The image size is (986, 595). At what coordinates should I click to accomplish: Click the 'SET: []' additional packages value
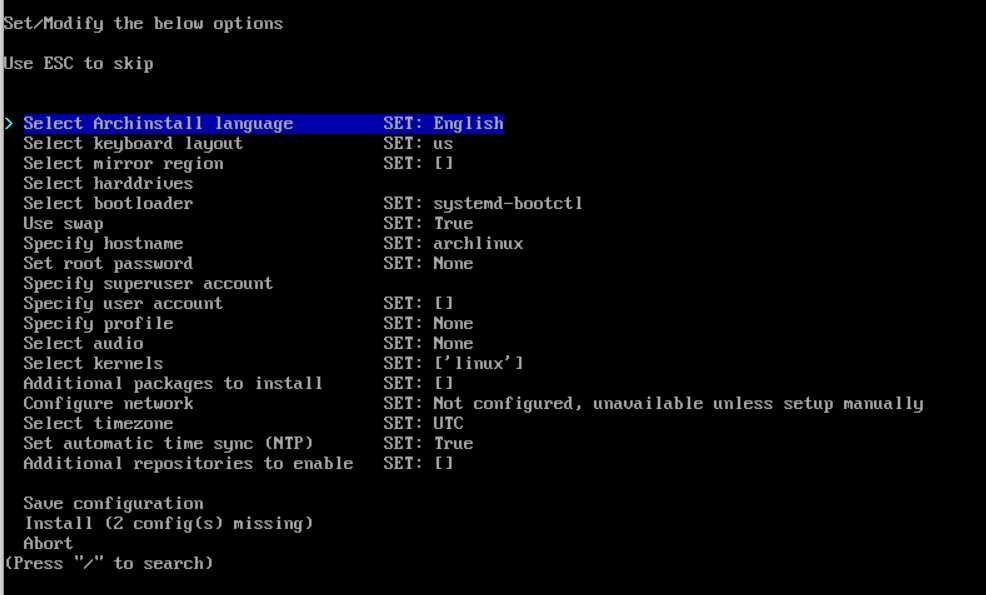point(418,384)
